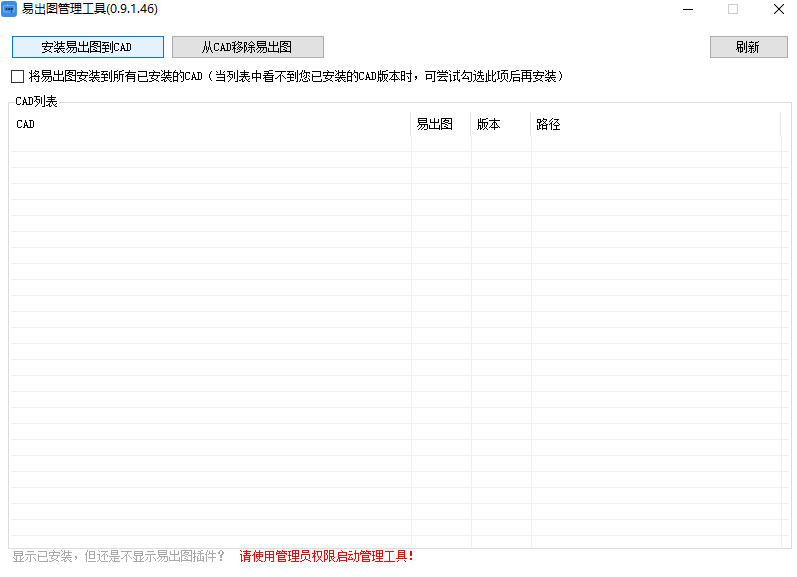Viewport: 797px width, 577px height.
Task: Sort by the CAD column header
Action: [200, 124]
